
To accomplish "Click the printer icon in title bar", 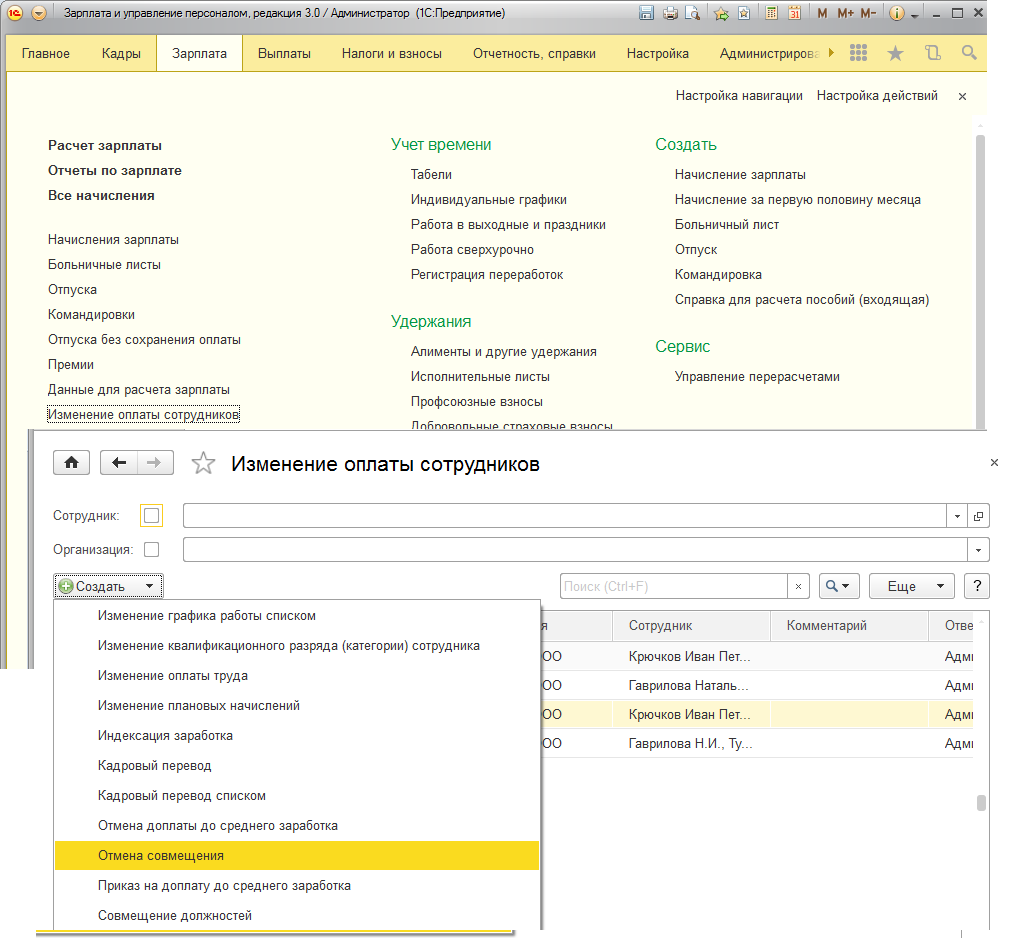I will tap(670, 14).
